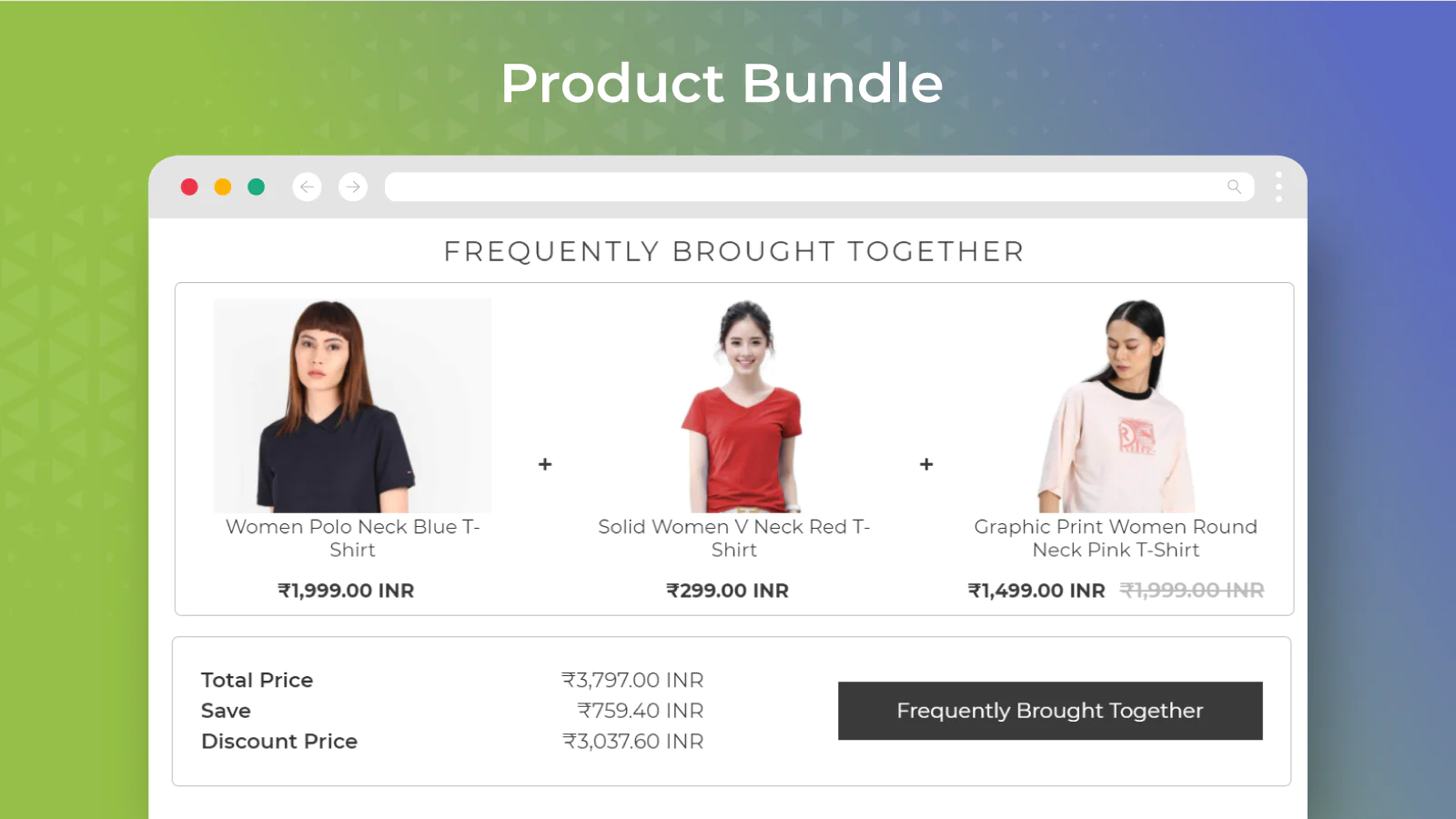
Task: Click the red window dot
Action: click(x=189, y=187)
